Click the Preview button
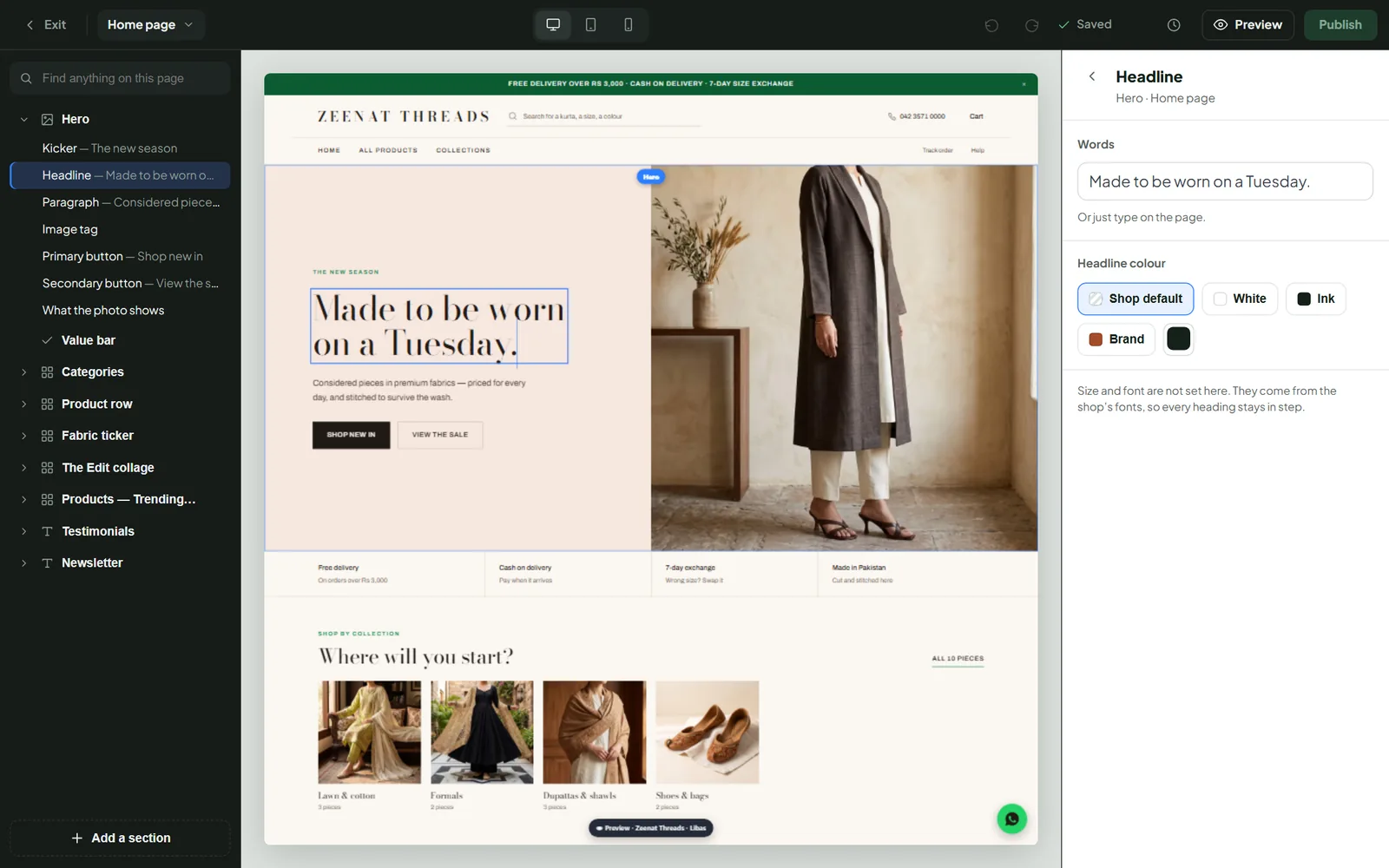Viewport: 1389px width, 868px height. point(1247,24)
